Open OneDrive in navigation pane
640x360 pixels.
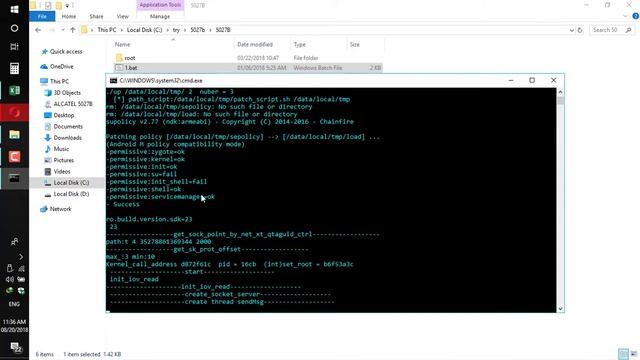click(61, 66)
